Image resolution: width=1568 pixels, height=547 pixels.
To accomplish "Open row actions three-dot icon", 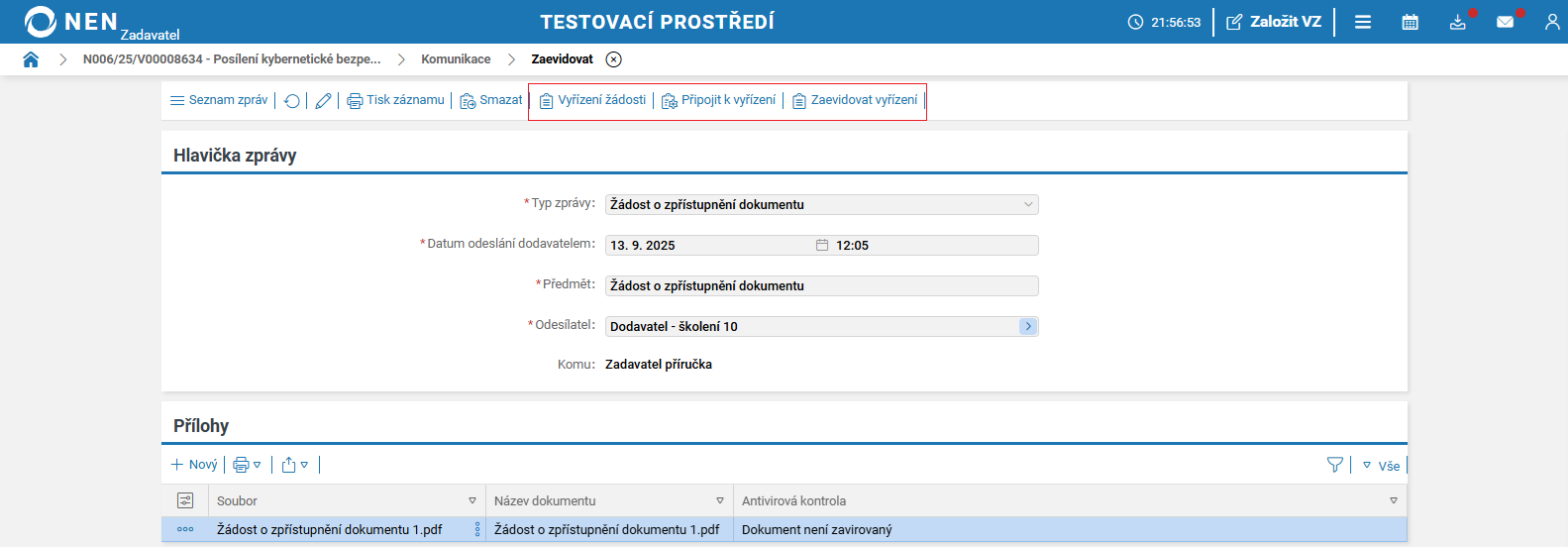I will (x=185, y=529).
